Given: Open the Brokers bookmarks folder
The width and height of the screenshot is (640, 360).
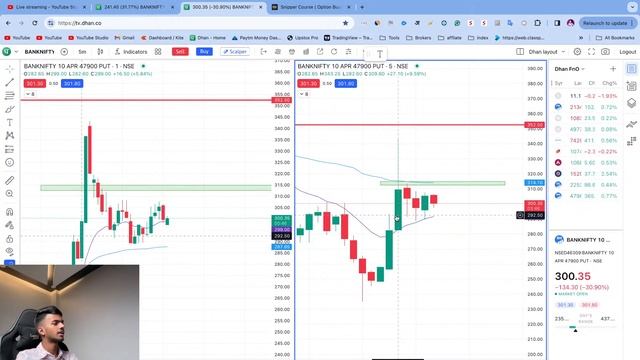Looking at the screenshot, I should (x=419, y=38).
